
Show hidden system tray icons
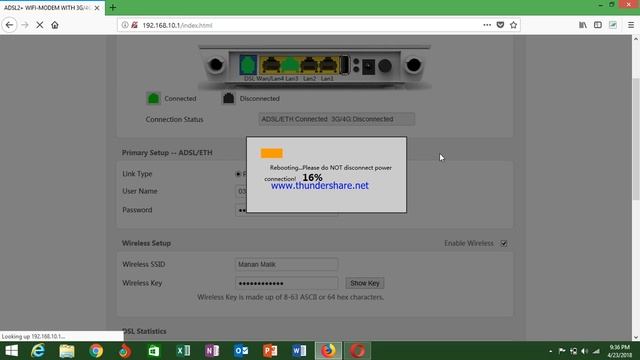pos(551,351)
